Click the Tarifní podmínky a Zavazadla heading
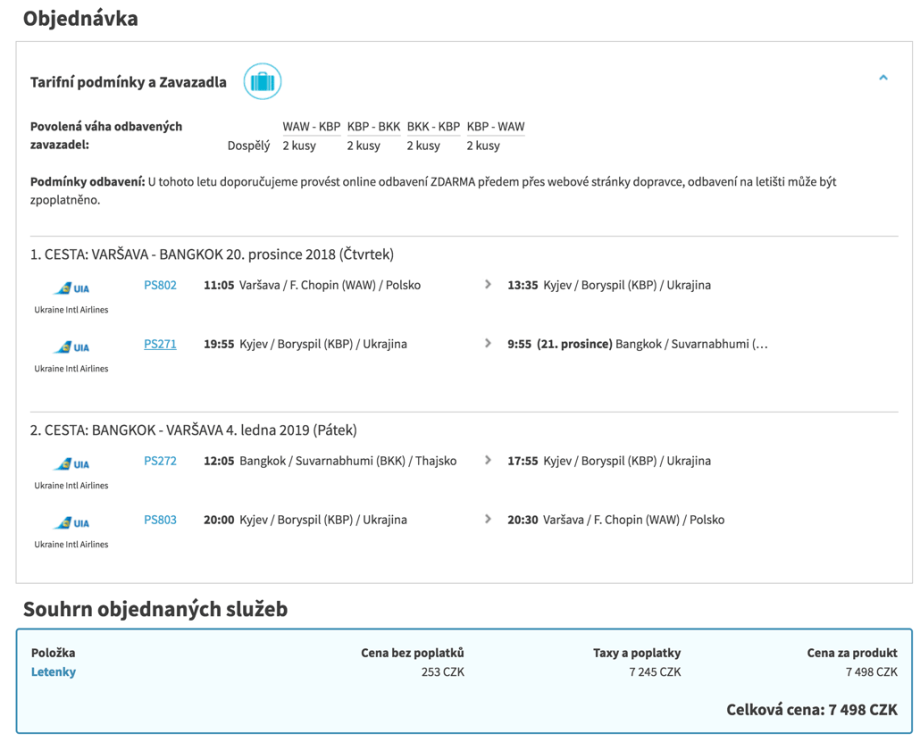This screenshot has height=742, width=920. pyautogui.click(x=128, y=82)
